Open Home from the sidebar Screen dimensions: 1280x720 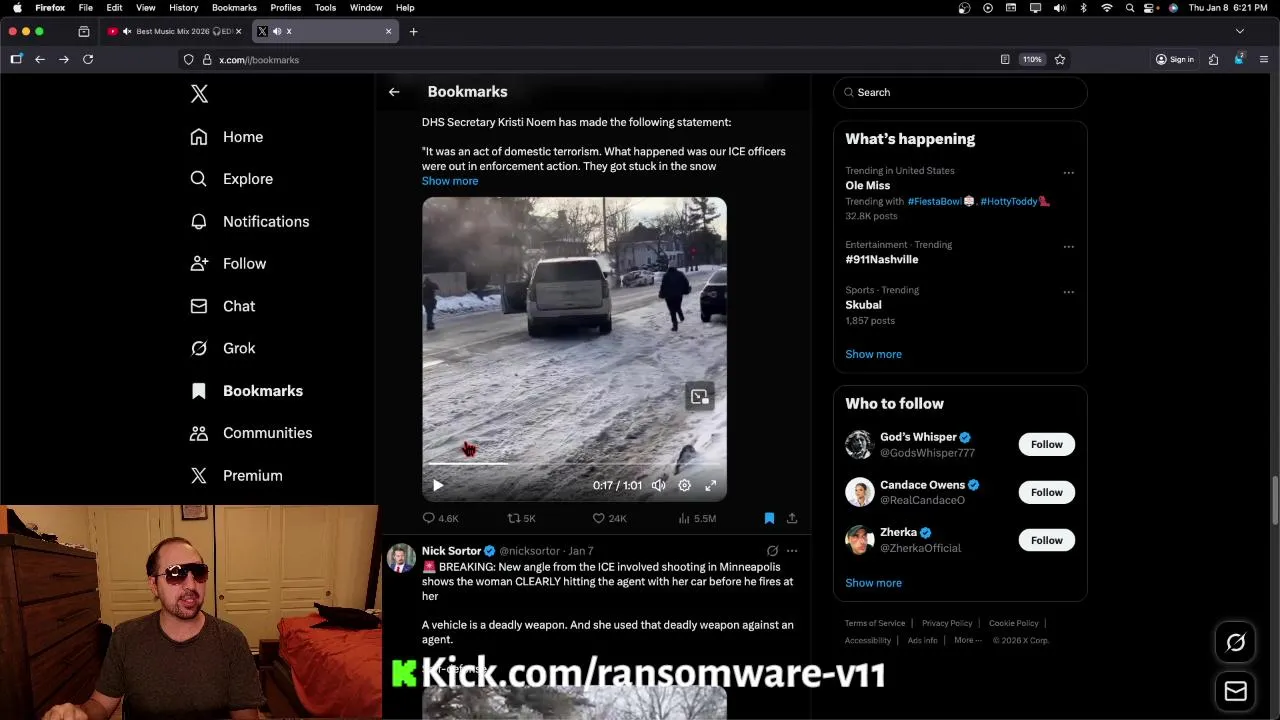[x=227, y=137]
